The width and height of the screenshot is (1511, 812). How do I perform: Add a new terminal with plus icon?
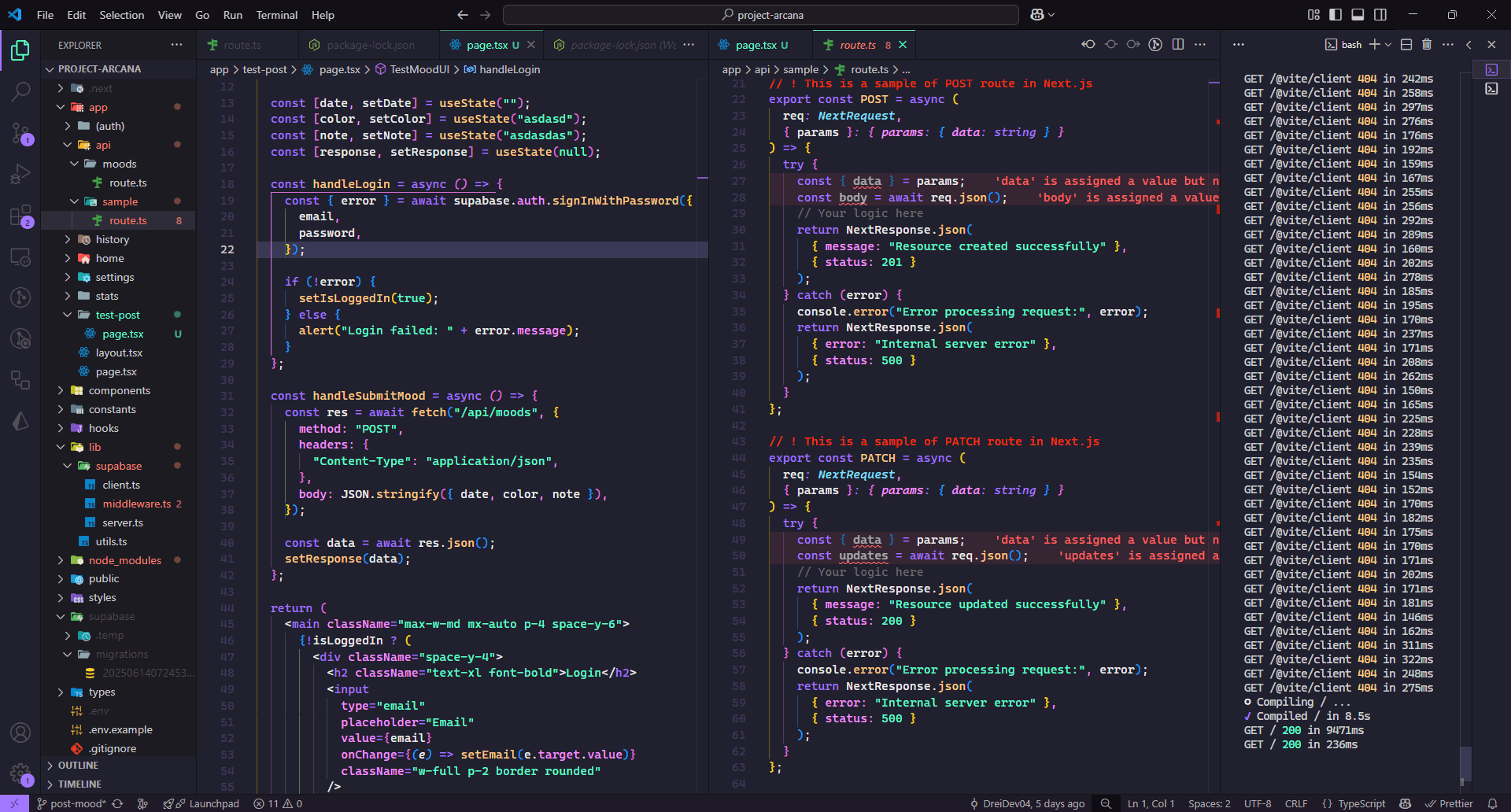[x=1374, y=45]
